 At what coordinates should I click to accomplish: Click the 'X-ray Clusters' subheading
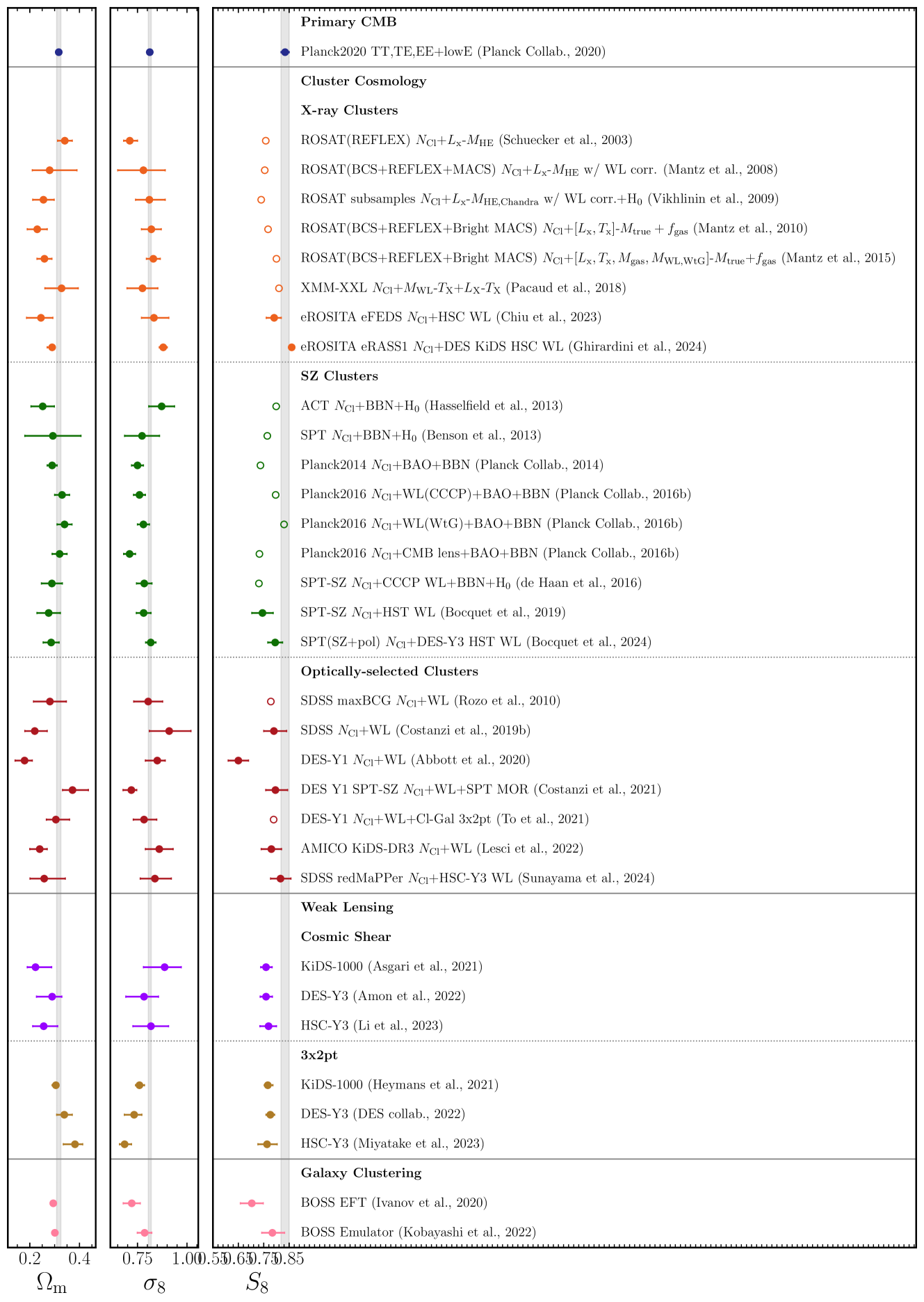[349, 111]
